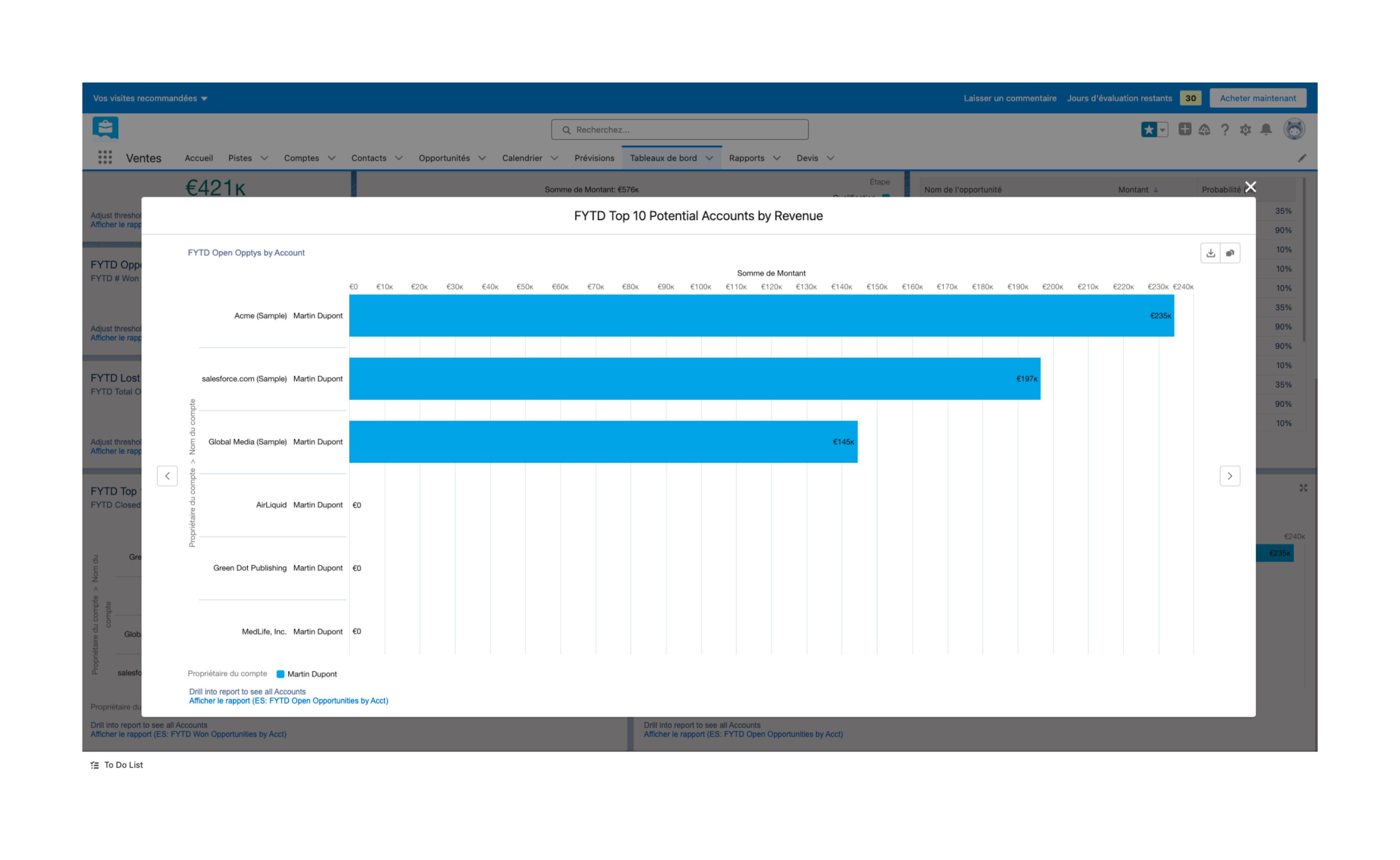Open the App Launcher grid icon
1400x860 pixels.
coord(105,158)
